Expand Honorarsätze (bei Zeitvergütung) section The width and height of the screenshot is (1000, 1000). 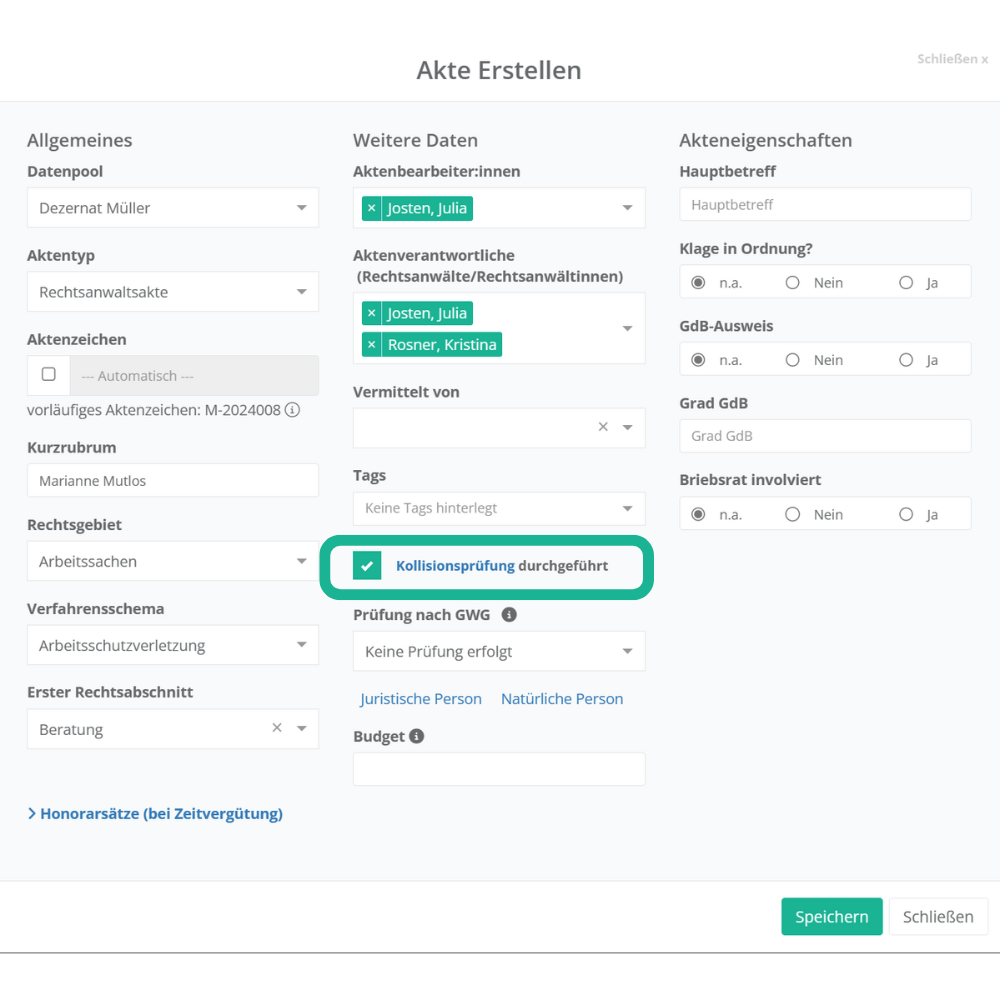[x=155, y=814]
